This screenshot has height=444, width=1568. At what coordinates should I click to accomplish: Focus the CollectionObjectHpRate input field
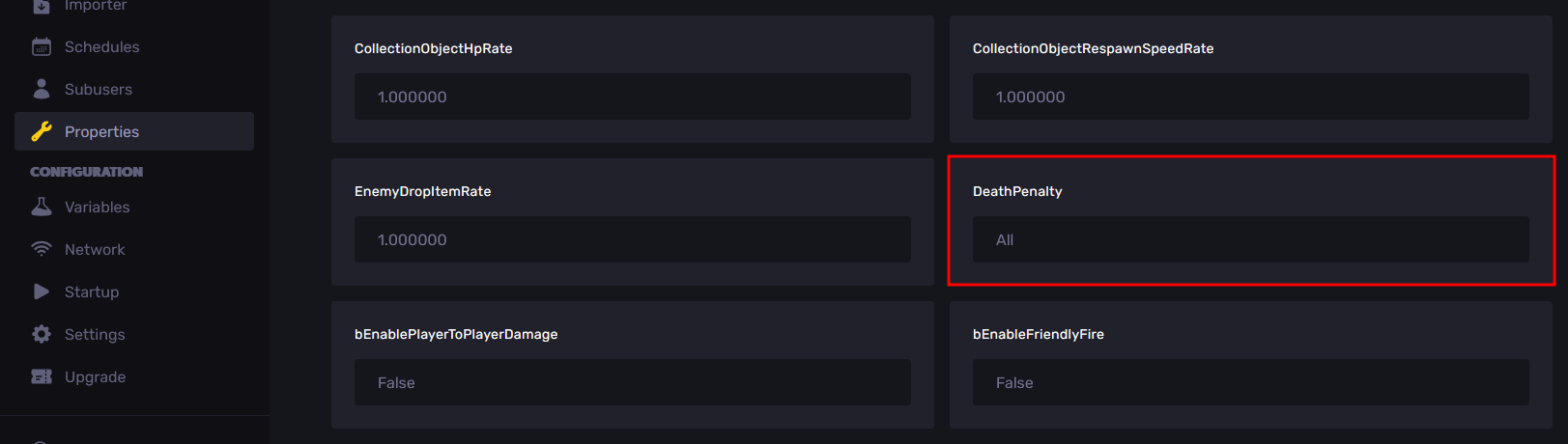pos(632,97)
